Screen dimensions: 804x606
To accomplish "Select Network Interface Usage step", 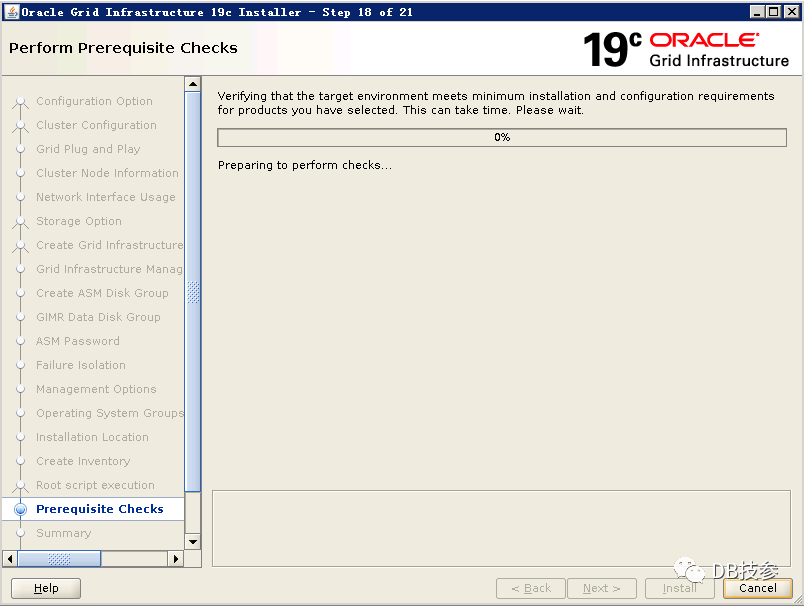I will tap(106, 197).
